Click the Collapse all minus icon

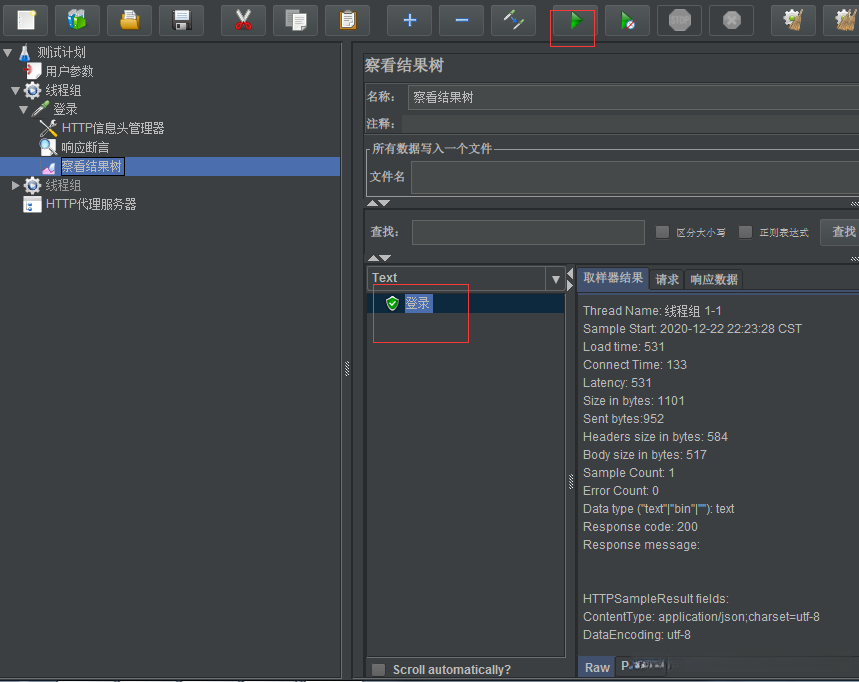pos(461,21)
